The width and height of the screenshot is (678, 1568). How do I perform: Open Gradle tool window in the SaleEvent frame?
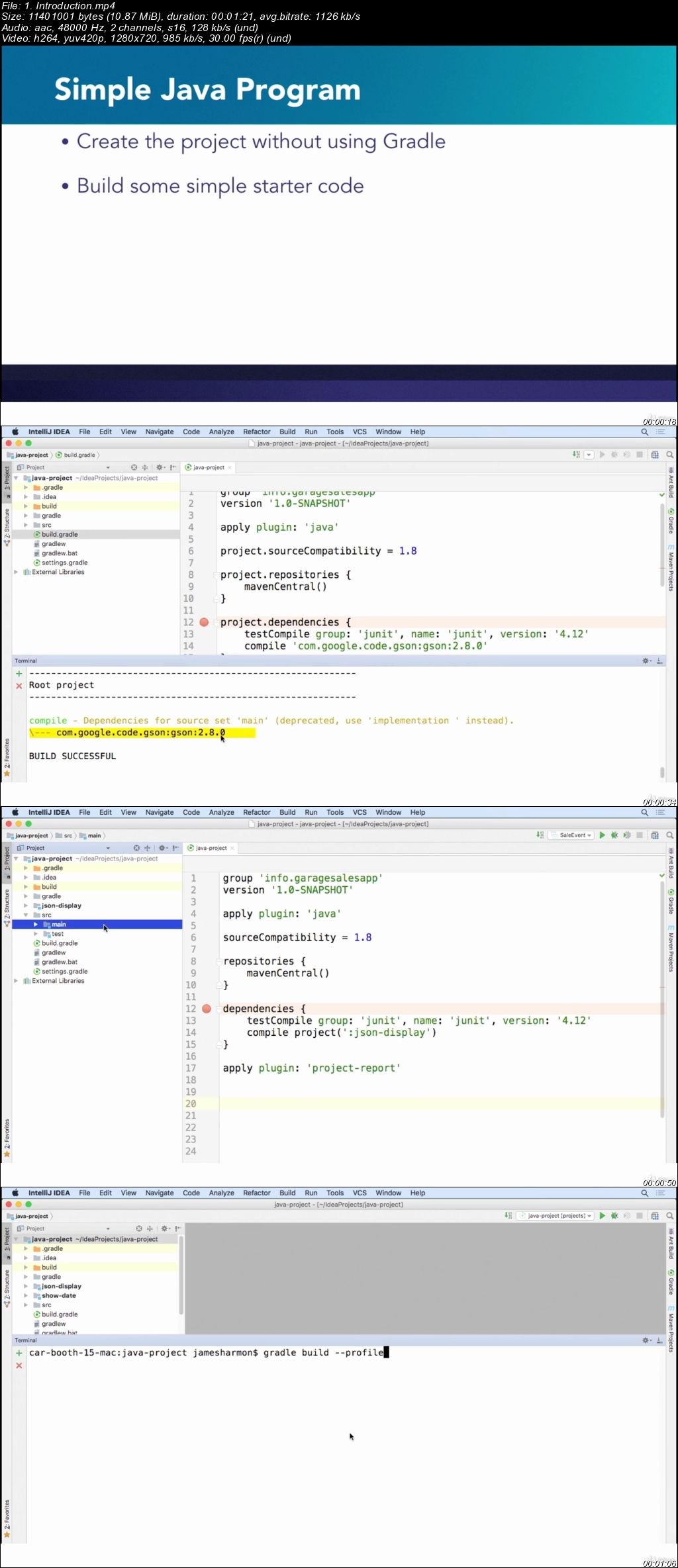pyautogui.click(x=671, y=901)
